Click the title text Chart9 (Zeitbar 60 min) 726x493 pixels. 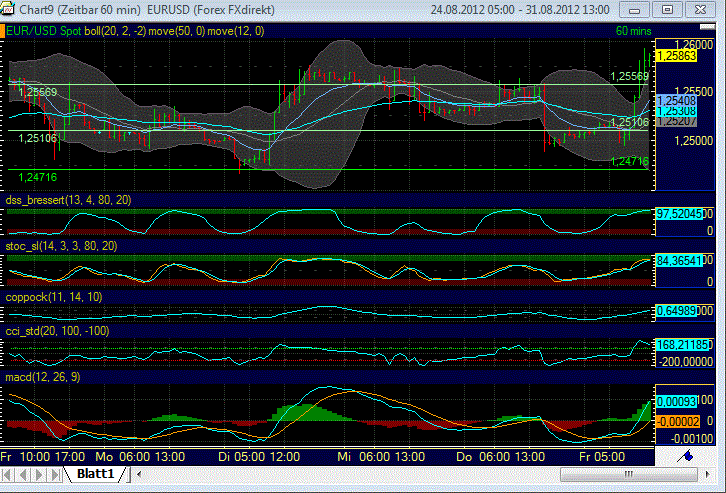click(79, 9)
